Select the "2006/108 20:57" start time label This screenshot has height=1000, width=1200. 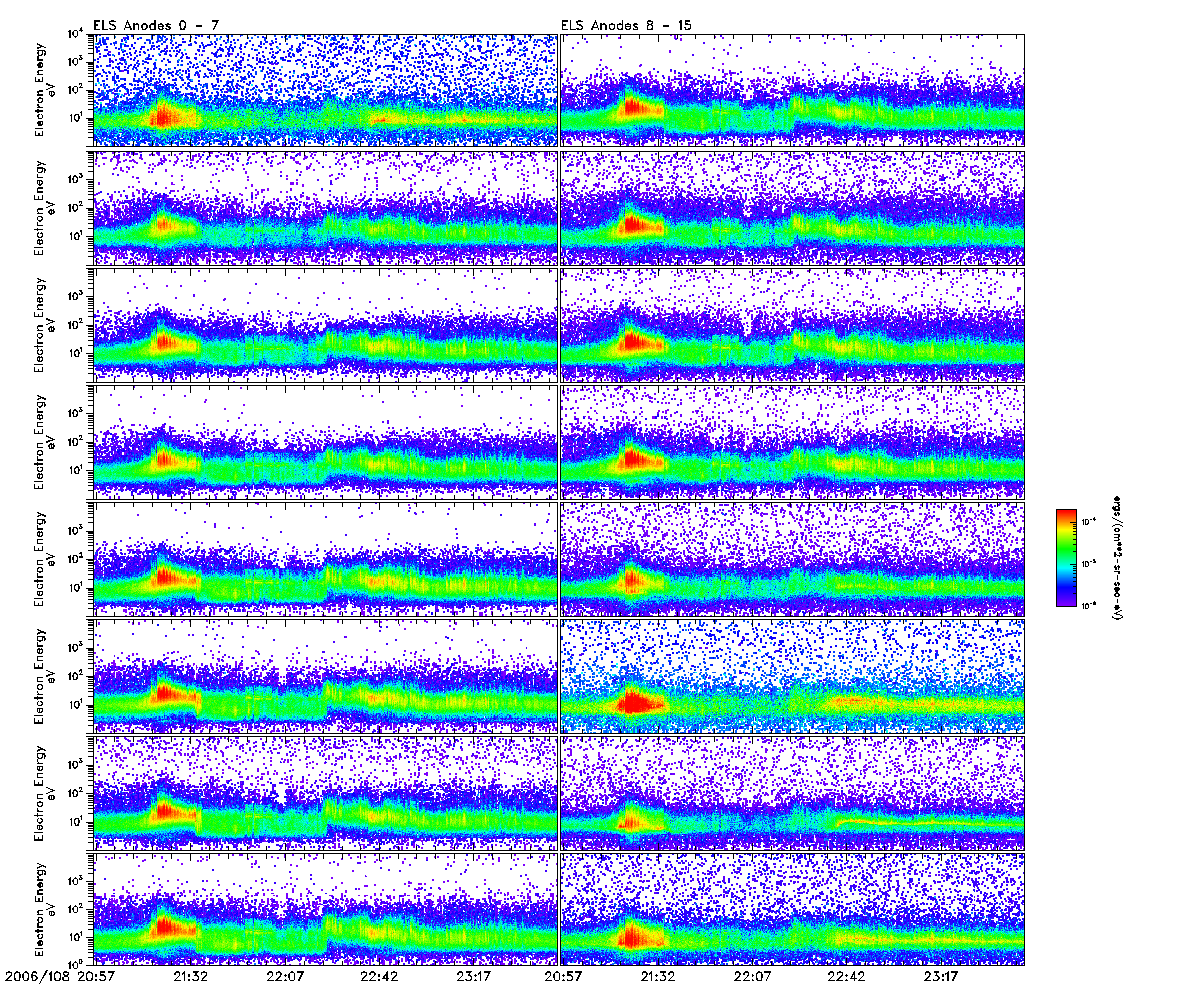point(60,975)
